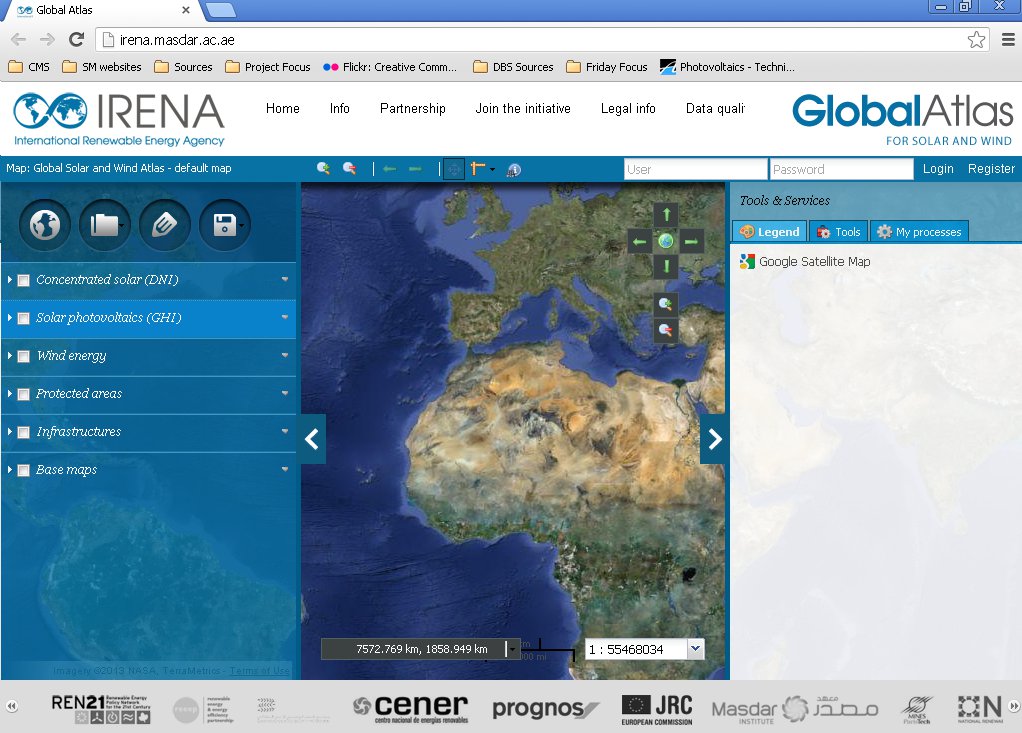Image resolution: width=1022 pixels, height=733 pixels.
Task: Open the Partnership menu item
Action: 413,108
